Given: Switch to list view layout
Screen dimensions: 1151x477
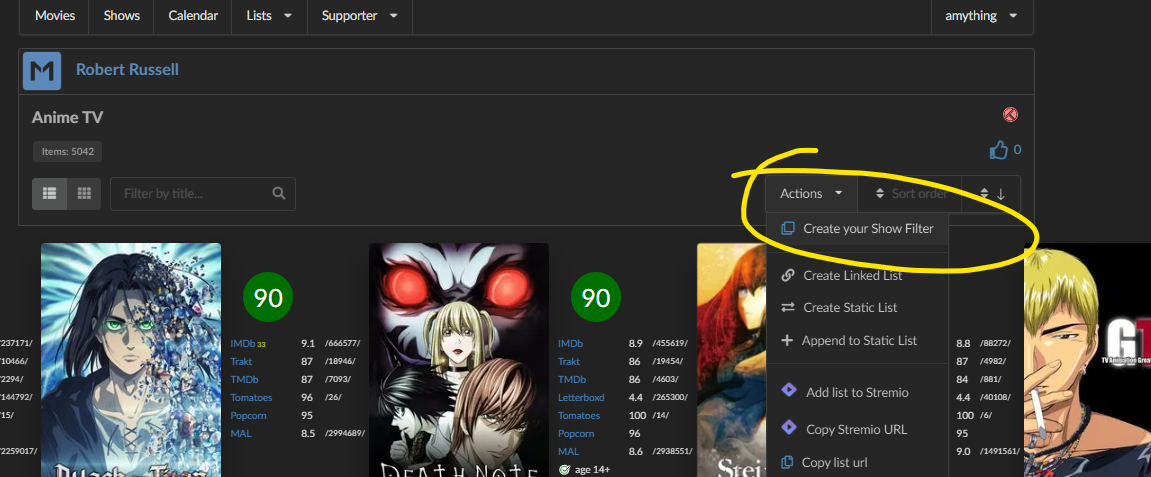Looking at the screenshot, I should (49, 194).
